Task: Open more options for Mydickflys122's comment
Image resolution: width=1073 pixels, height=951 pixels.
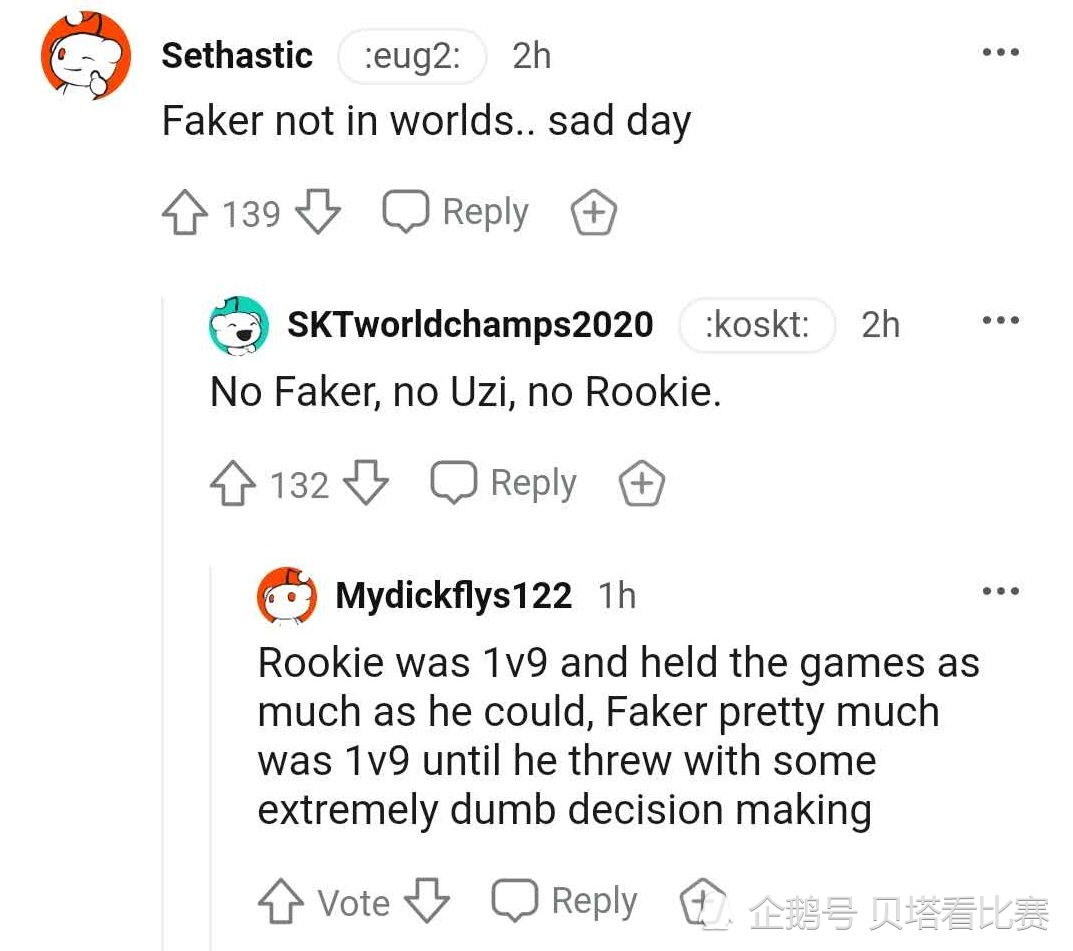Action: [x=1000, y=591]
